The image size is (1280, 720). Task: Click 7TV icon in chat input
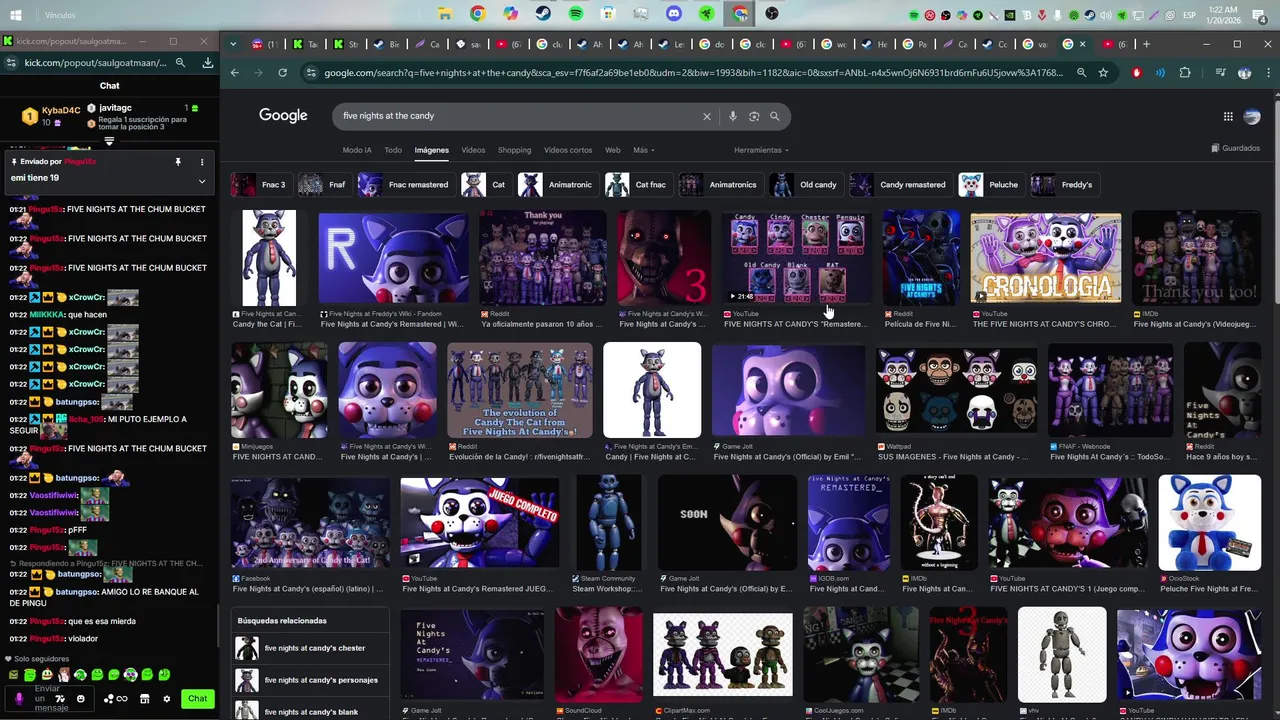click(59, 698)
